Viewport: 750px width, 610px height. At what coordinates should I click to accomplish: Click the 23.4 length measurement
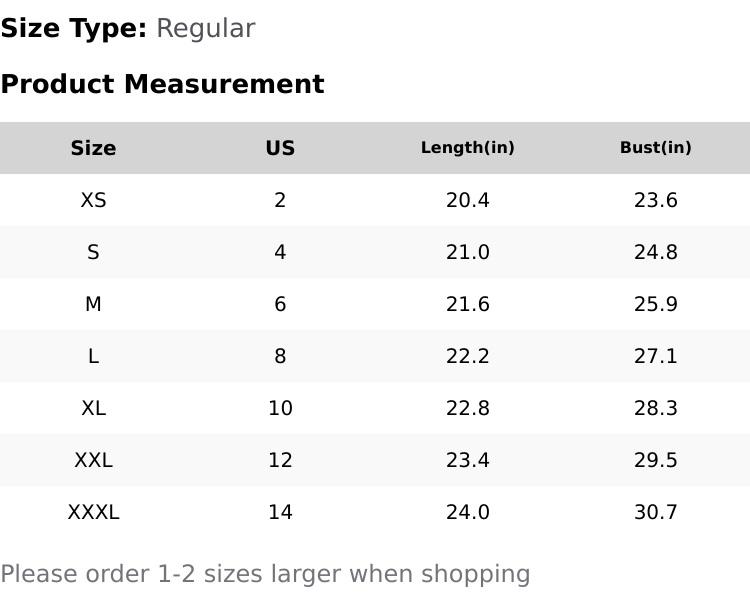467,460
